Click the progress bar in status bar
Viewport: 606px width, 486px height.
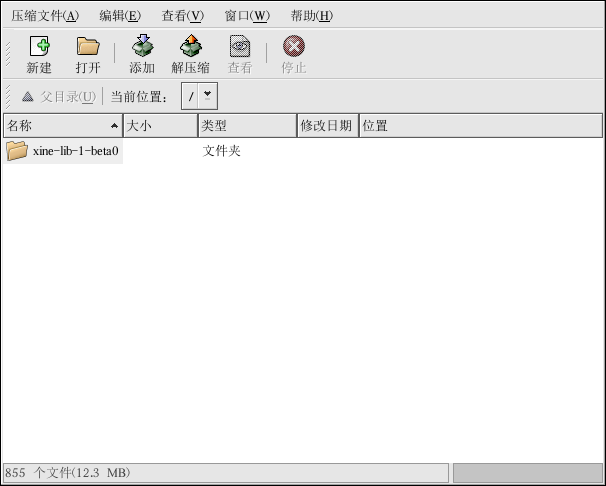pyautogui.click(x=527, y=472)
